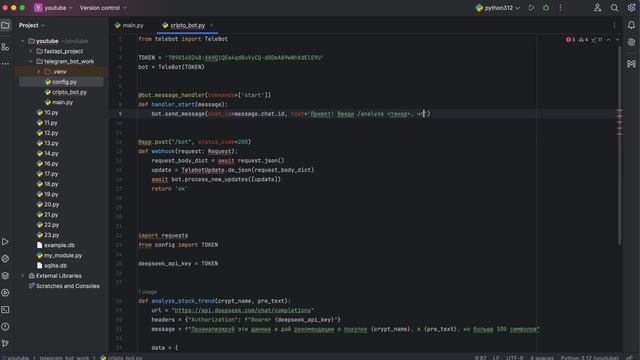Viewport: 640px width, 360px height.
Task: Go to next highlighted error arrow
Action: coord(618,40)
